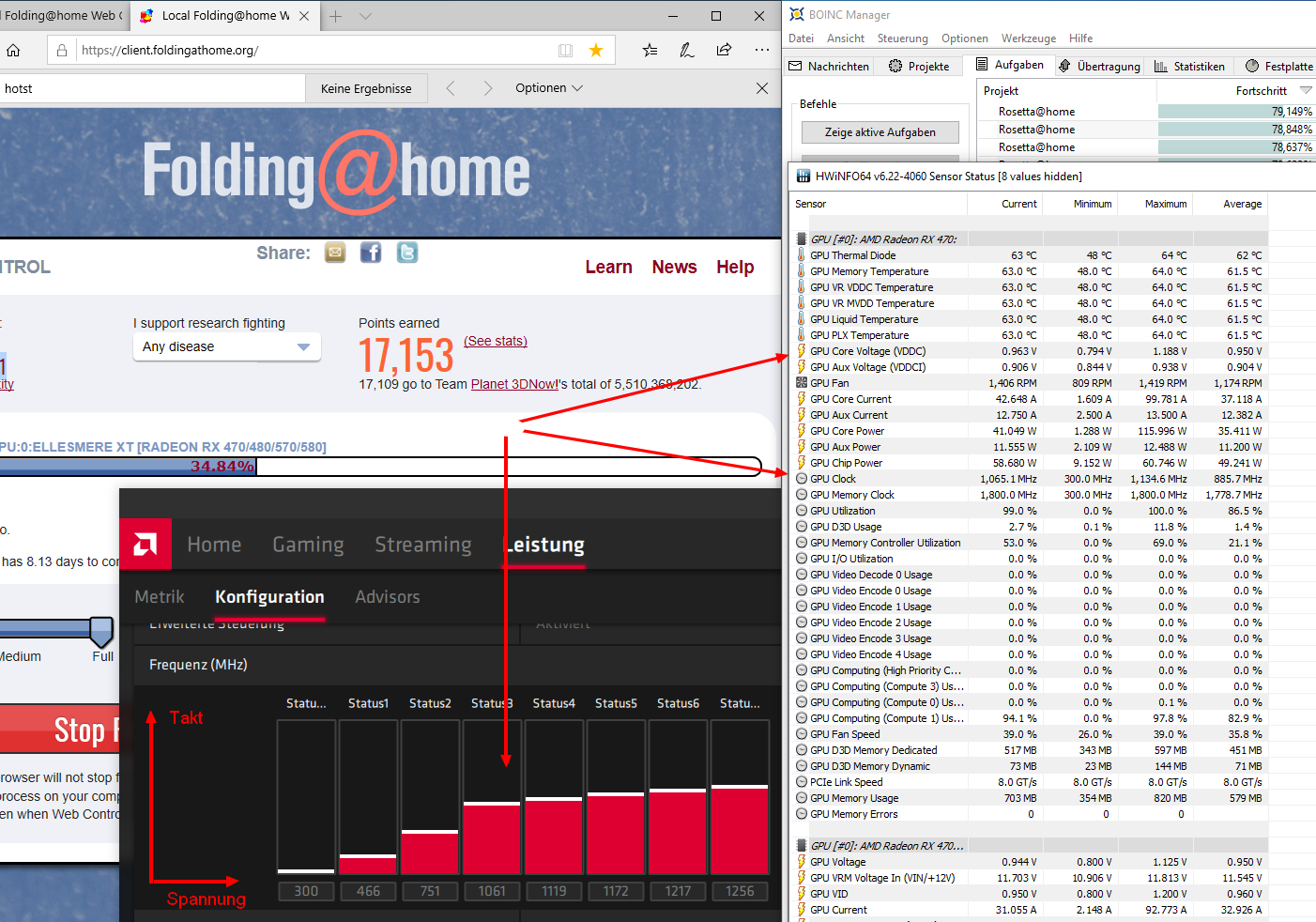1316x922 pixels.
Task: Open the Radeon Streaming tab
Action: point(423,545)
